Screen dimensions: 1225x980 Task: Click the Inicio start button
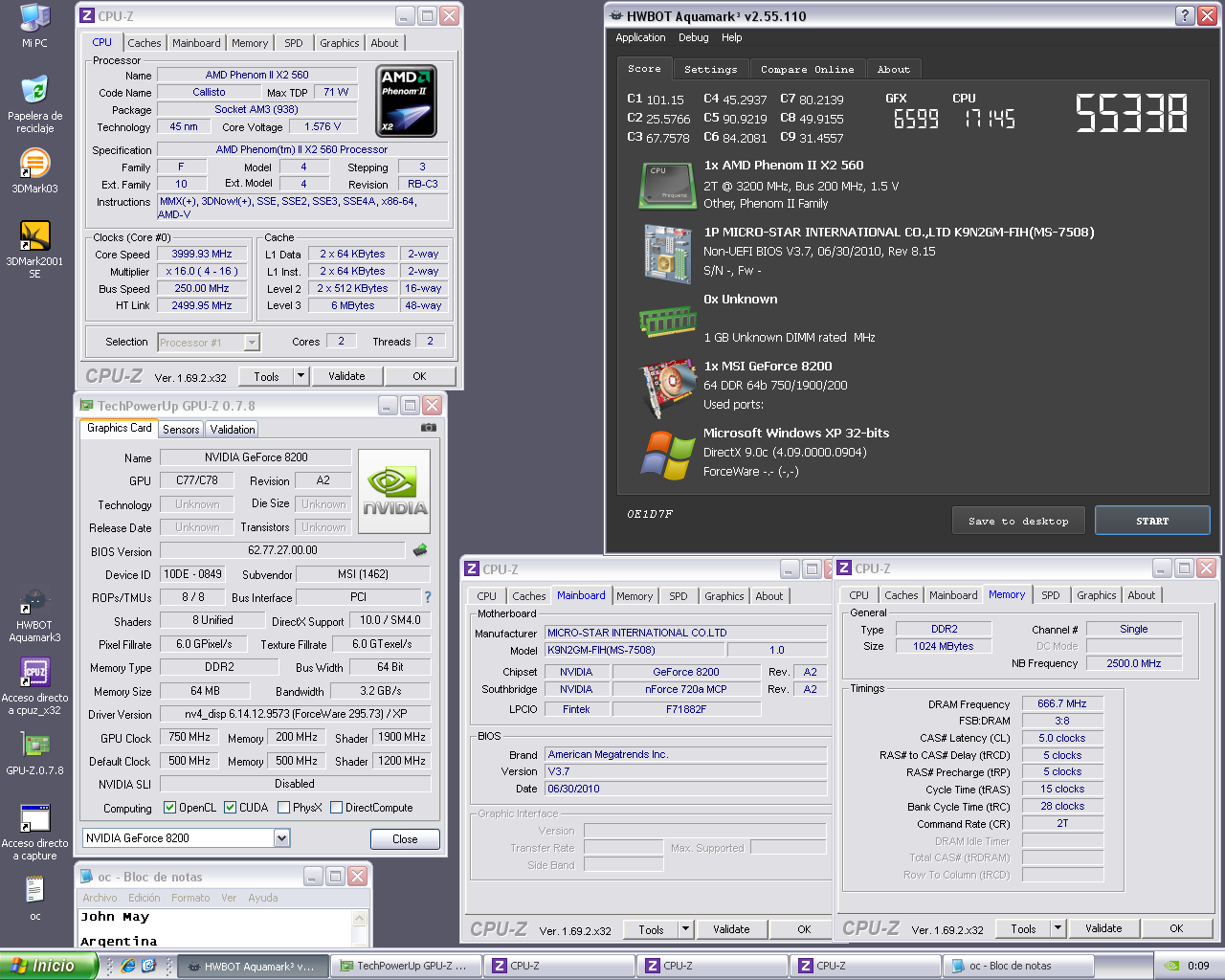pos(48,966)
